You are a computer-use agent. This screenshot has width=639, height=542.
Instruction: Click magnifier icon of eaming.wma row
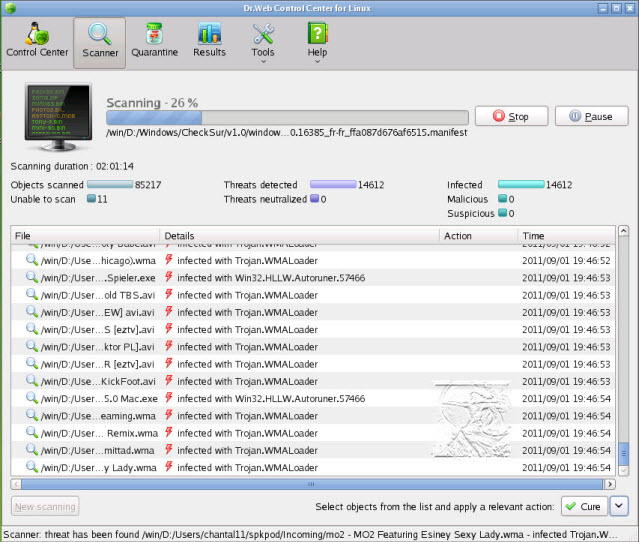coord(31,415)
